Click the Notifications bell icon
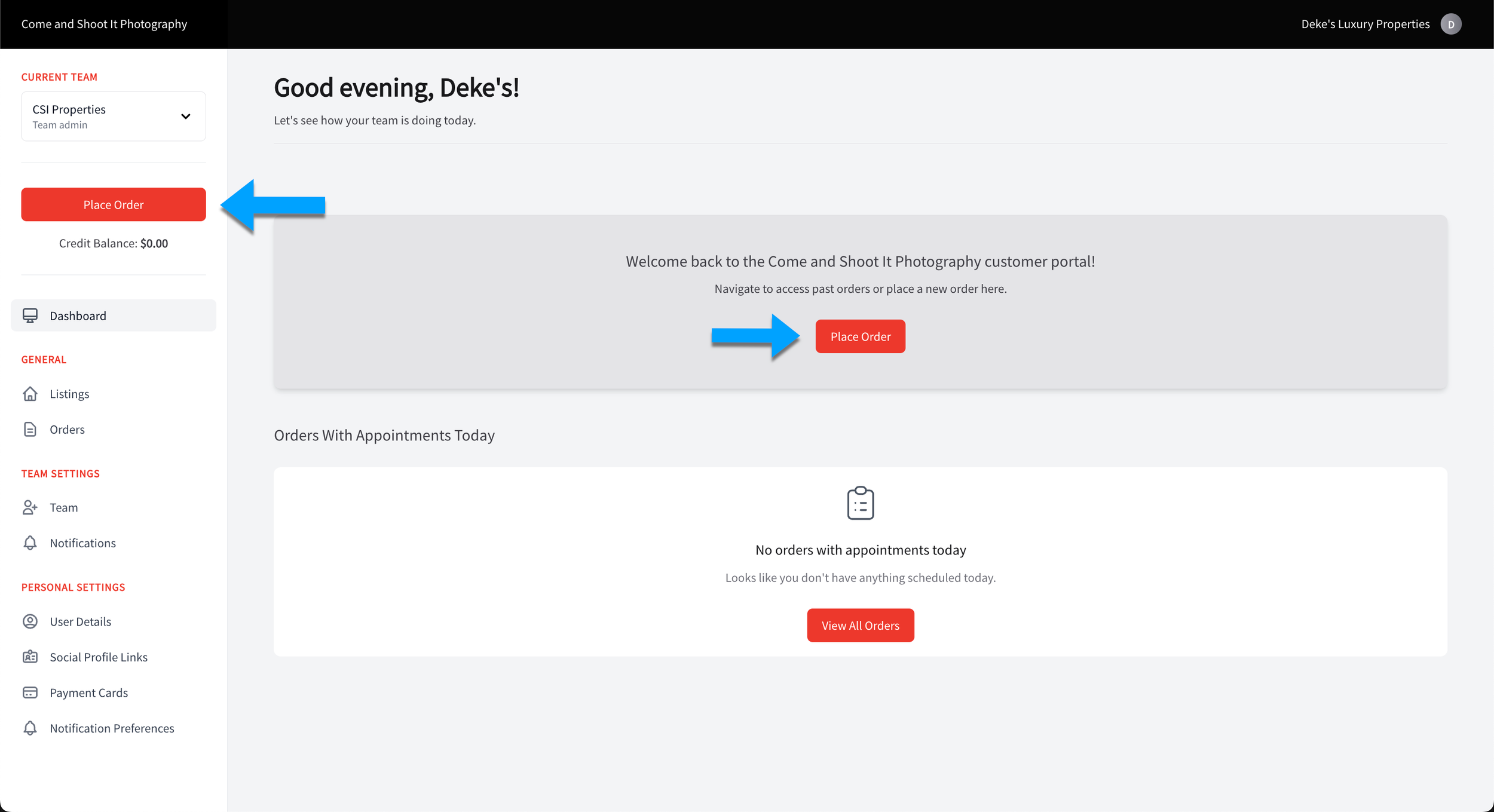Image resolution: width=1494 pixels, height=812 pixels. tap(30, 543)
